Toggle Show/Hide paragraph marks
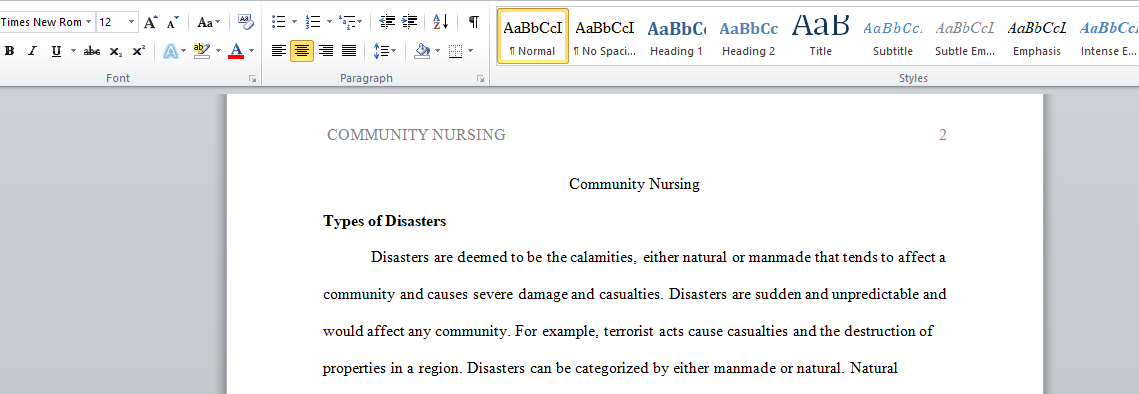Viewport: 1139px width, 394px height. 474,22
